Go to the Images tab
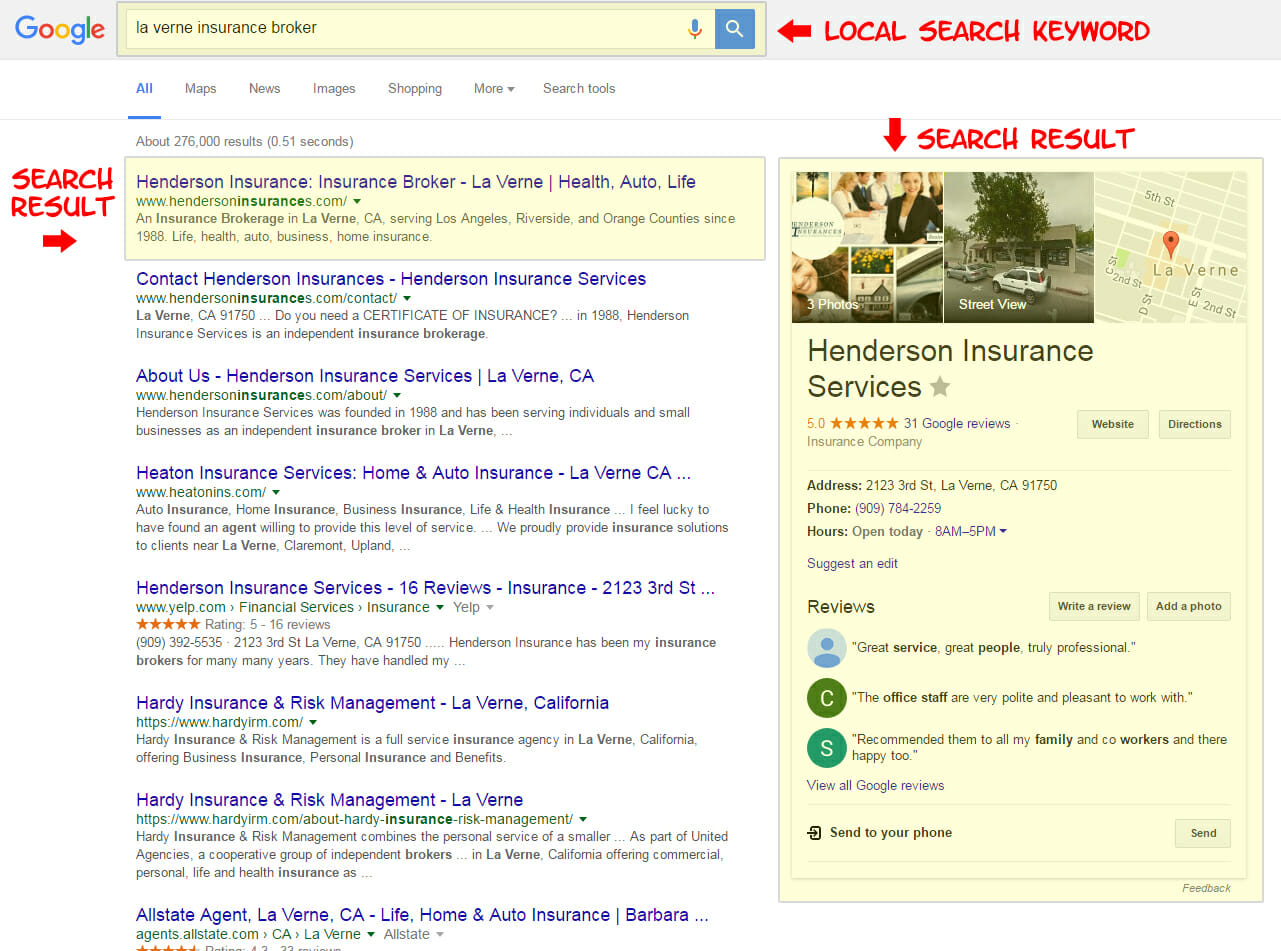This screenshot has height=951, width=1281. [x=334, y=88]
